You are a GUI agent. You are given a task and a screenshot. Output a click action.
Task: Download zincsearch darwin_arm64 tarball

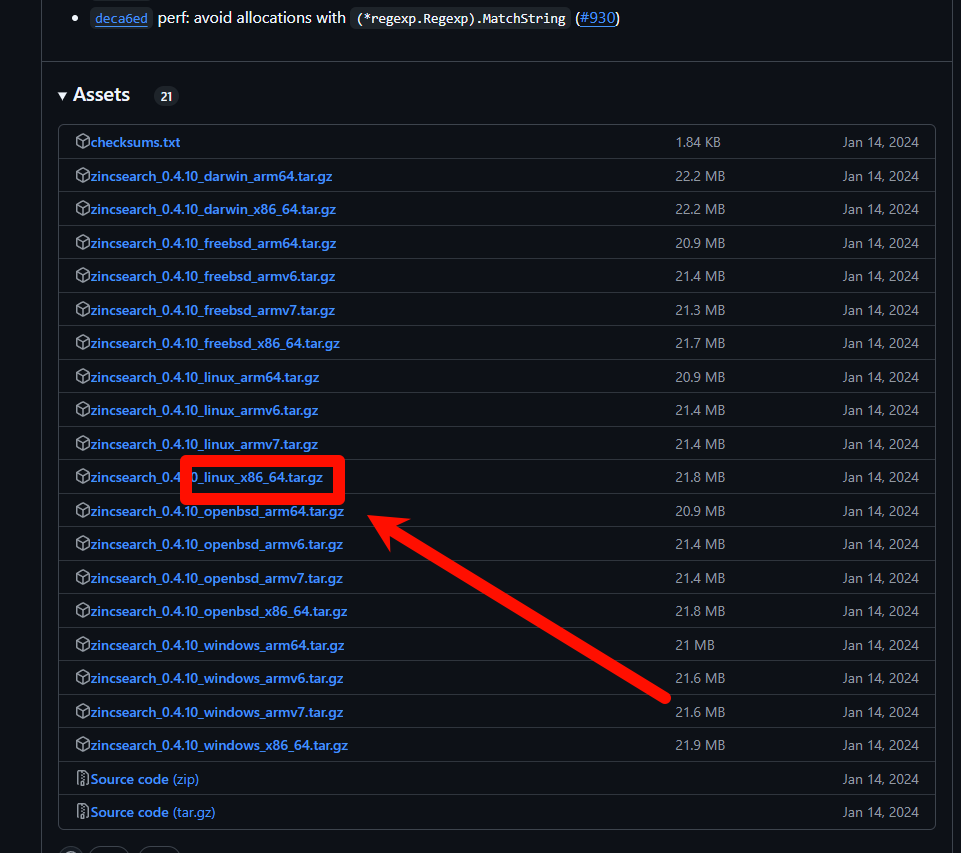pyautogui.click(x=211, y=176)
